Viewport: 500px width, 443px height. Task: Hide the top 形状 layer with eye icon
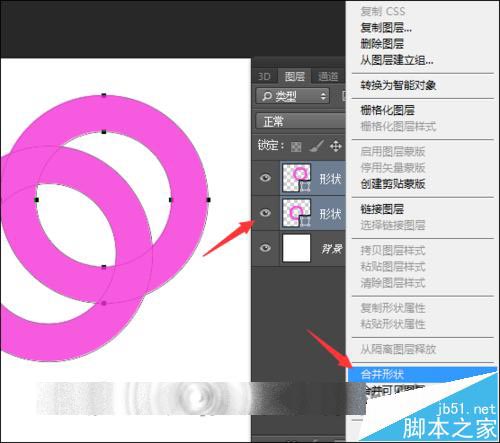click(x=265, y=178)
